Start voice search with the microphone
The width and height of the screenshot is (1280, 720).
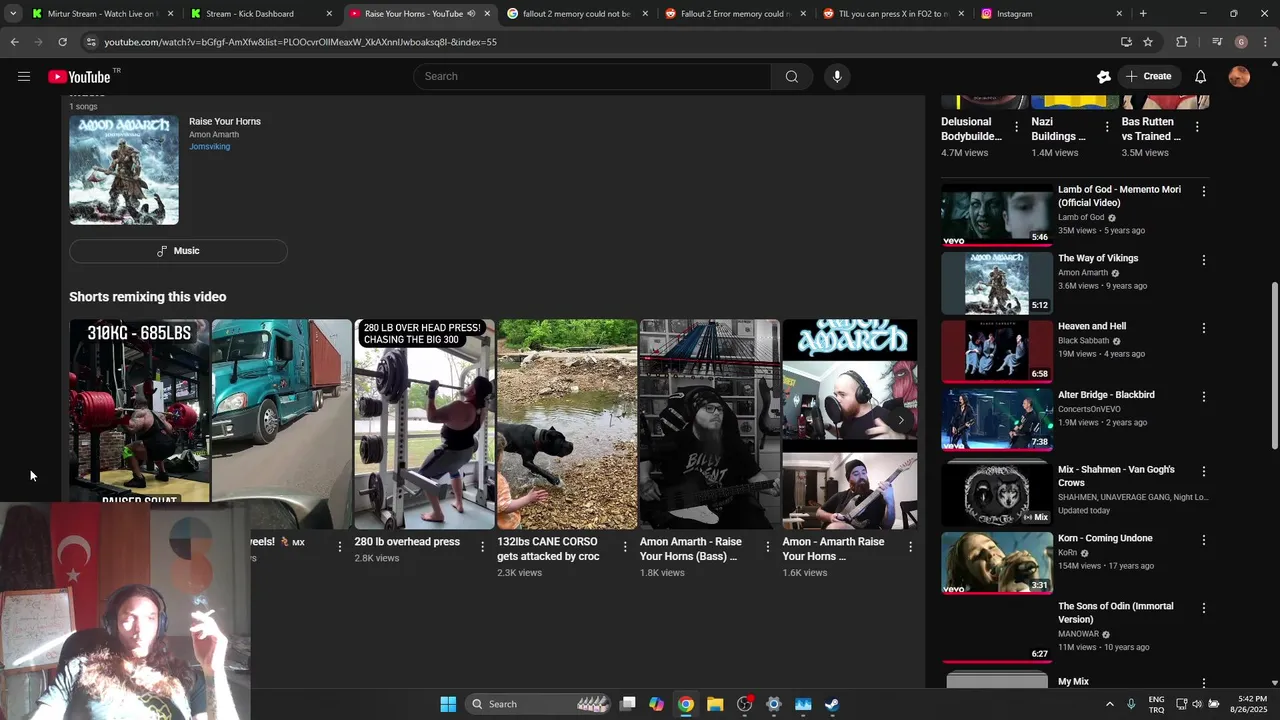coord(837,76)
